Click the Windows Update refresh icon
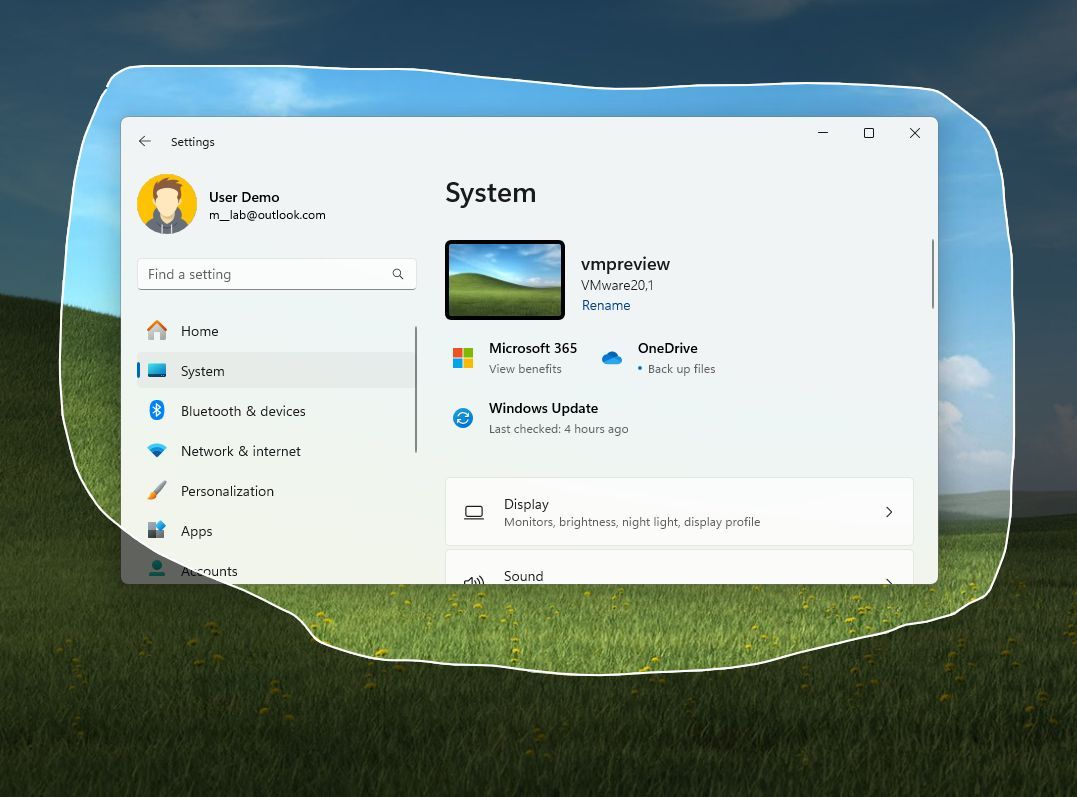This screenshot has width=1077, height=797. point(462,418)
